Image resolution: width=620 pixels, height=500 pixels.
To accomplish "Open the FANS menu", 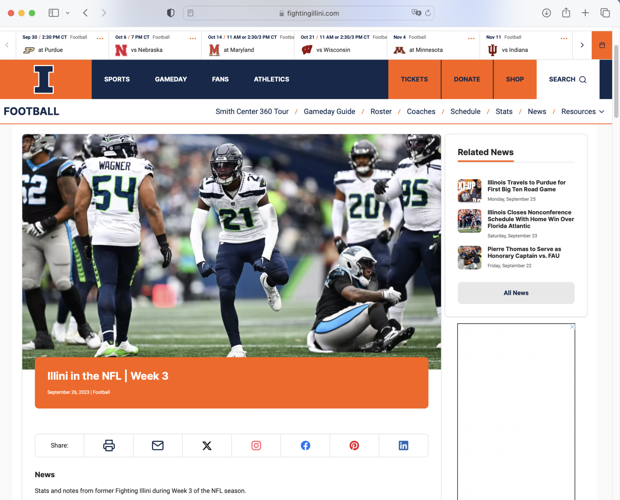I will coord(220,79).
